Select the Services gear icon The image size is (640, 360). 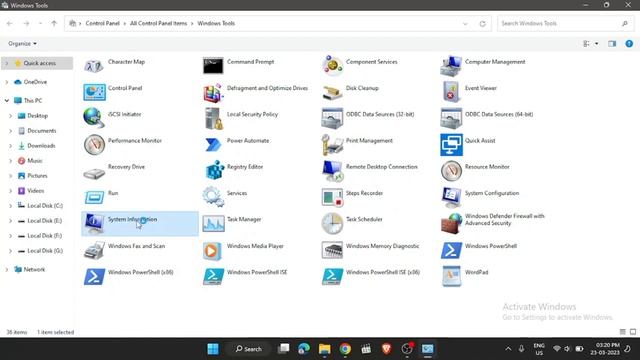213,196
